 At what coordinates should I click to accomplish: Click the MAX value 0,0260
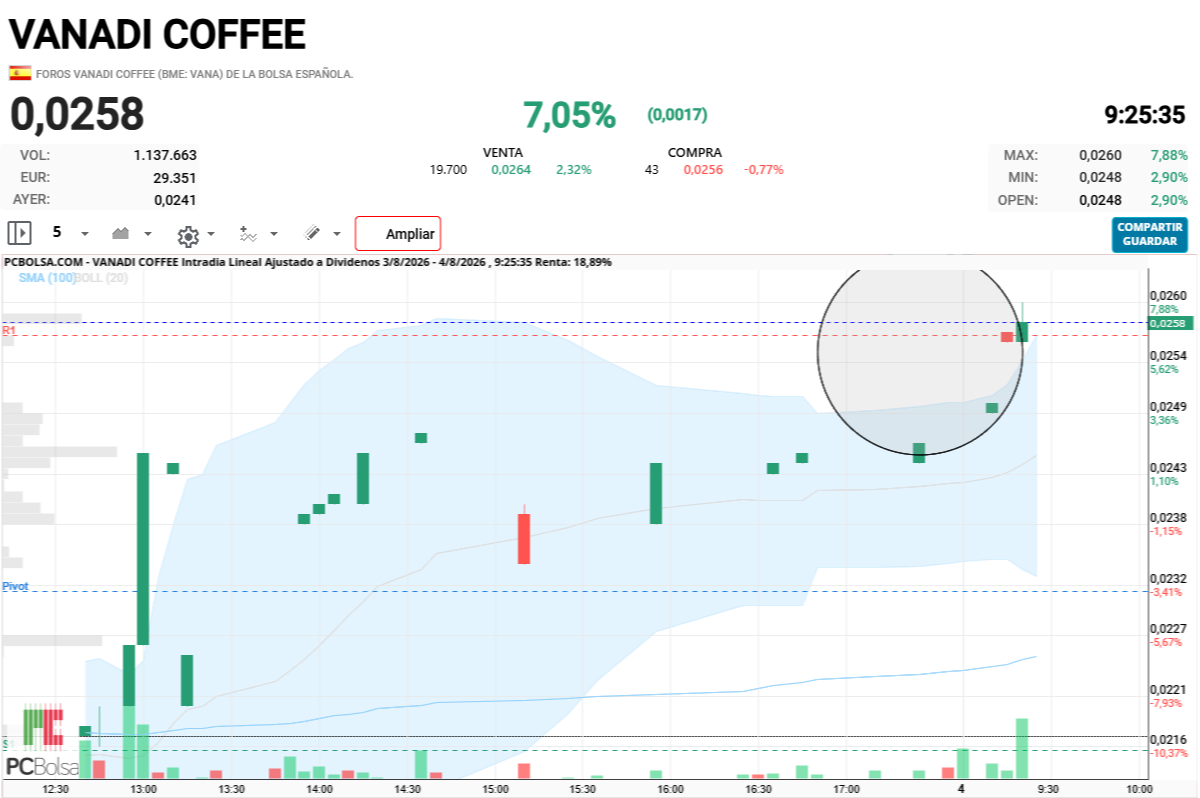1100,155
